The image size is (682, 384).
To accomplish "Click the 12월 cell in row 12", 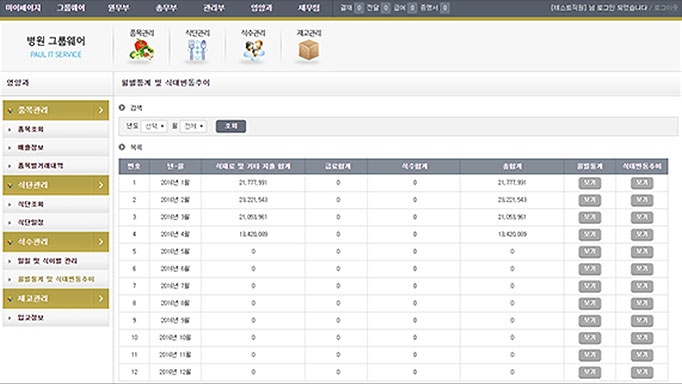I will pyautogui.click(x=175, y=372).
